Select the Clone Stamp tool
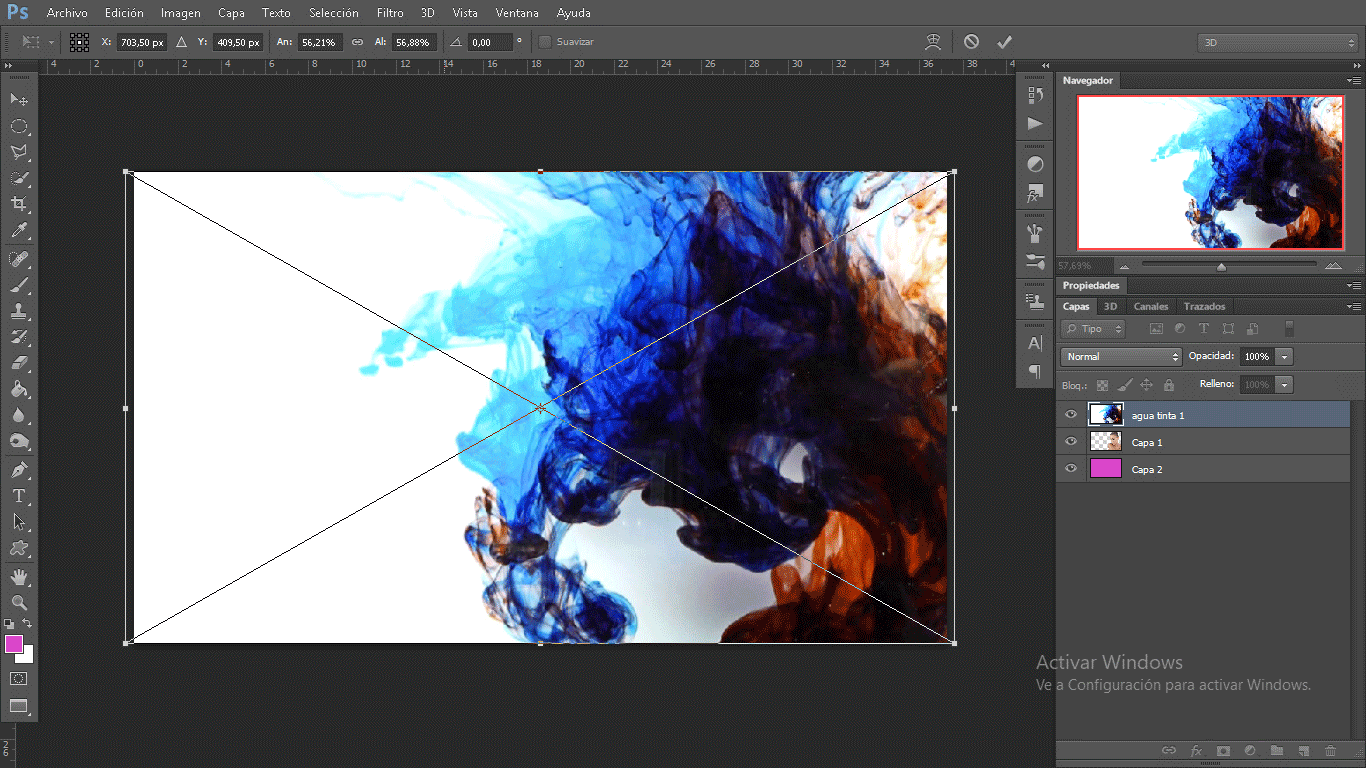This screenshot has height=768, width=1366. point(19,311)
